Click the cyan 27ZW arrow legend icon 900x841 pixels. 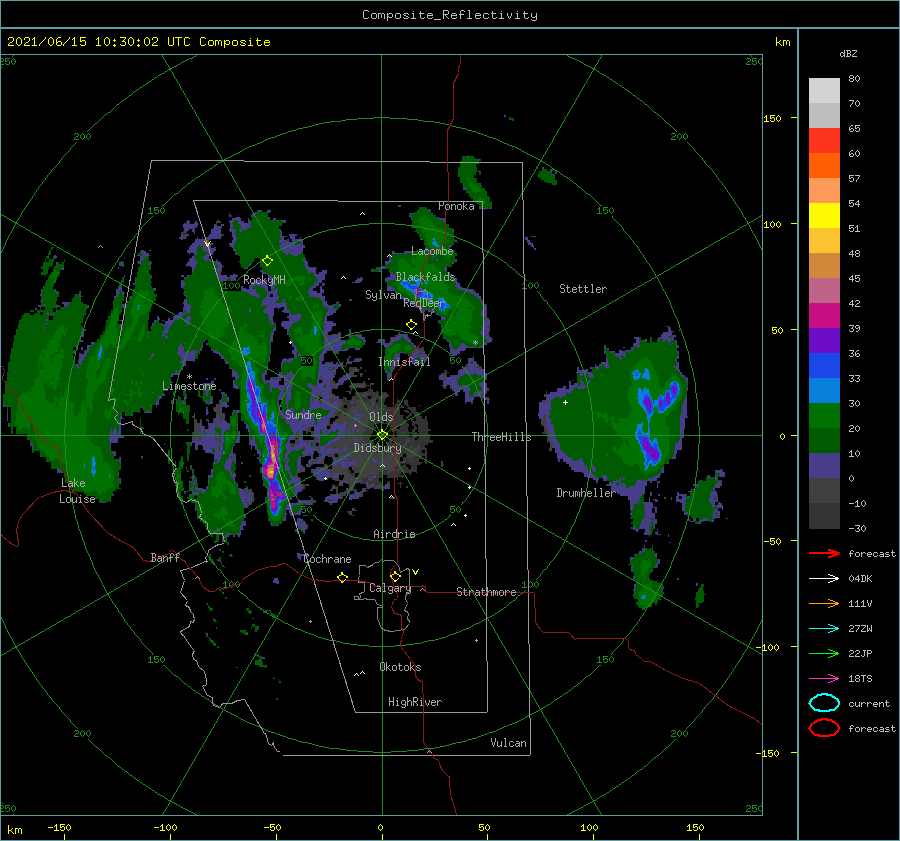pyautogui.click(x=824, y=629)
